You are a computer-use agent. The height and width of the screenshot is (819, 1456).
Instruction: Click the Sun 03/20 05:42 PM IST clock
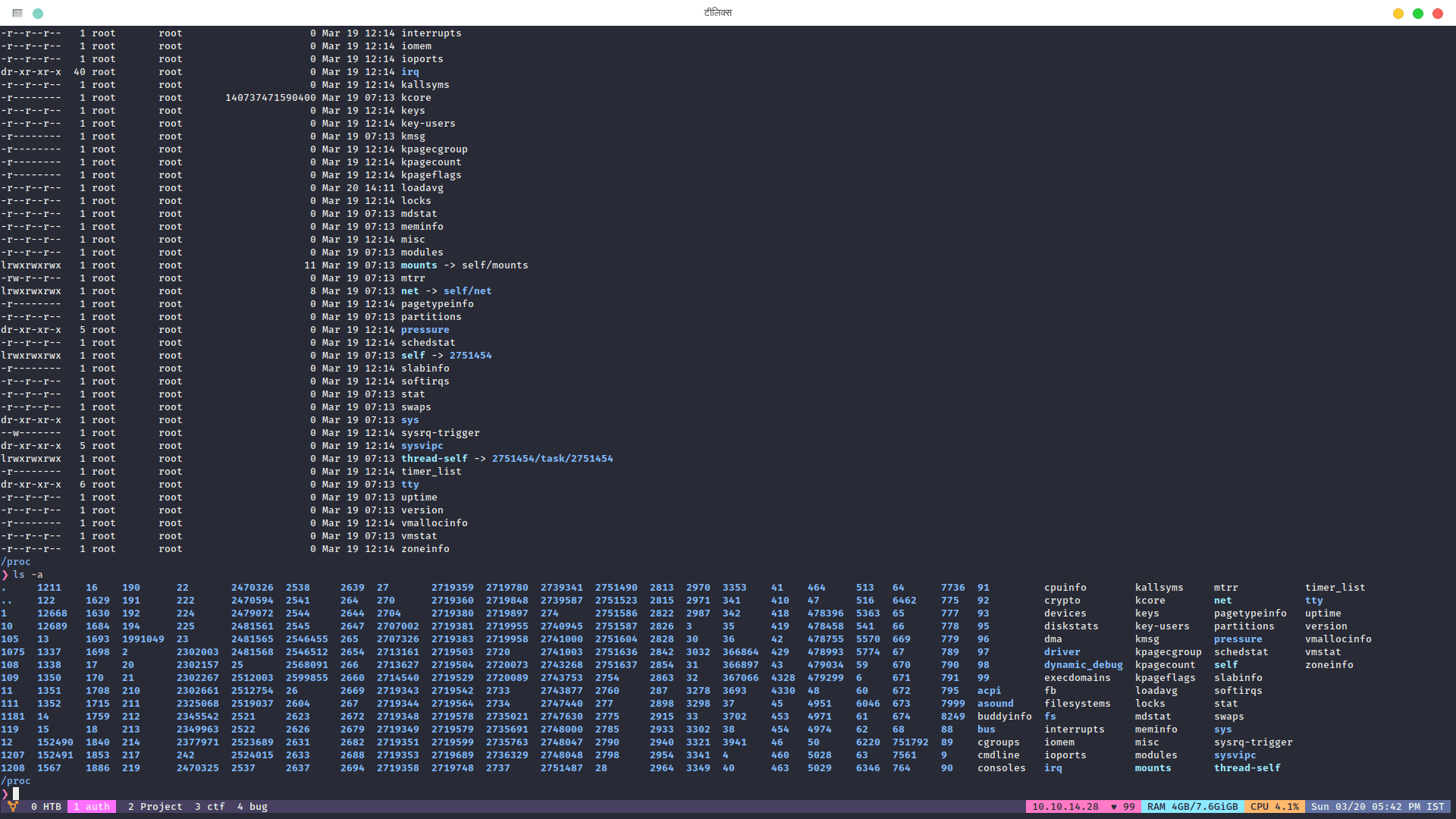point(1378,807)
